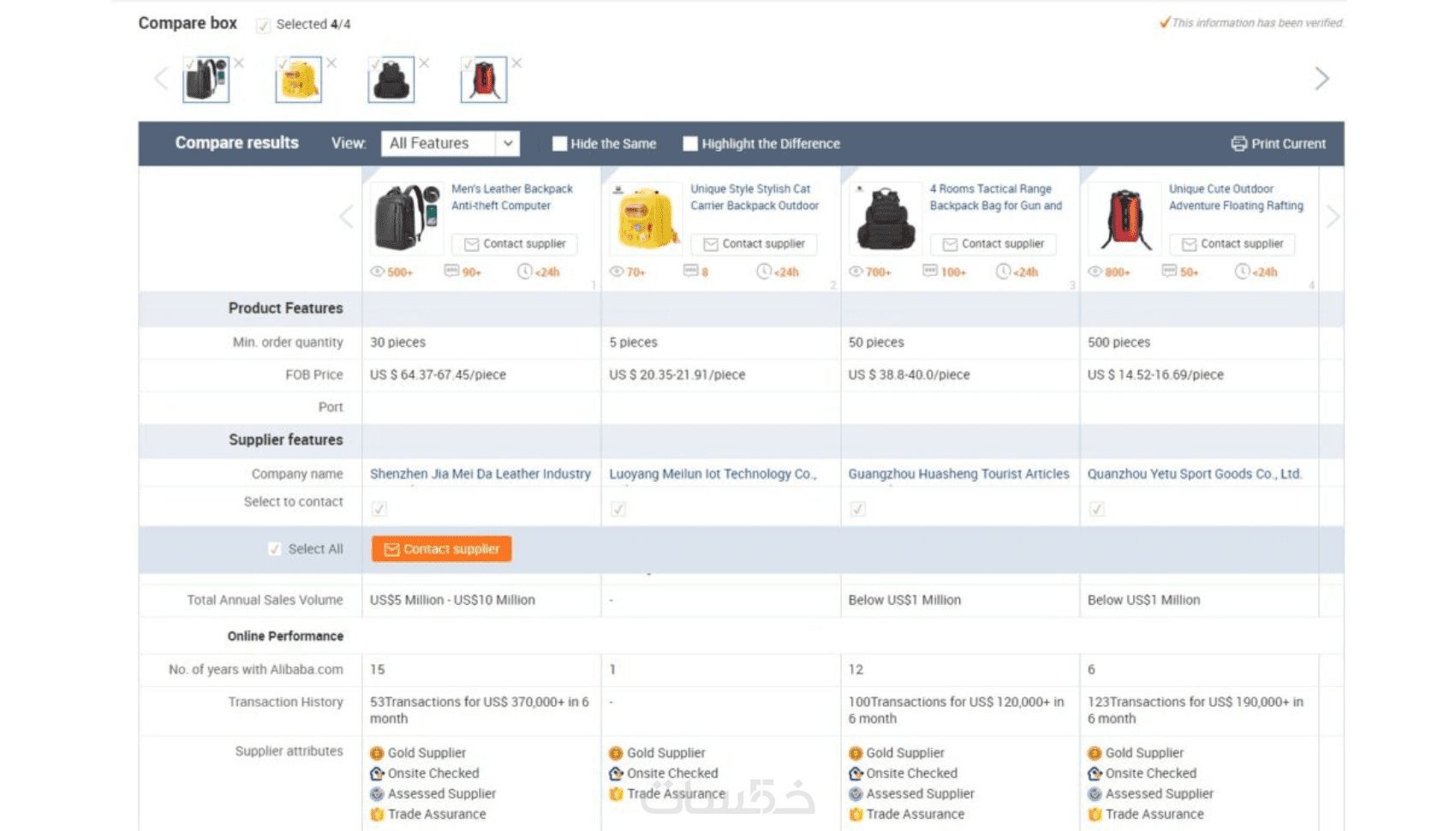Click response time icon for Floating Rafting backpack
The image size is (1456, 831).
[x=1242, y=272]
